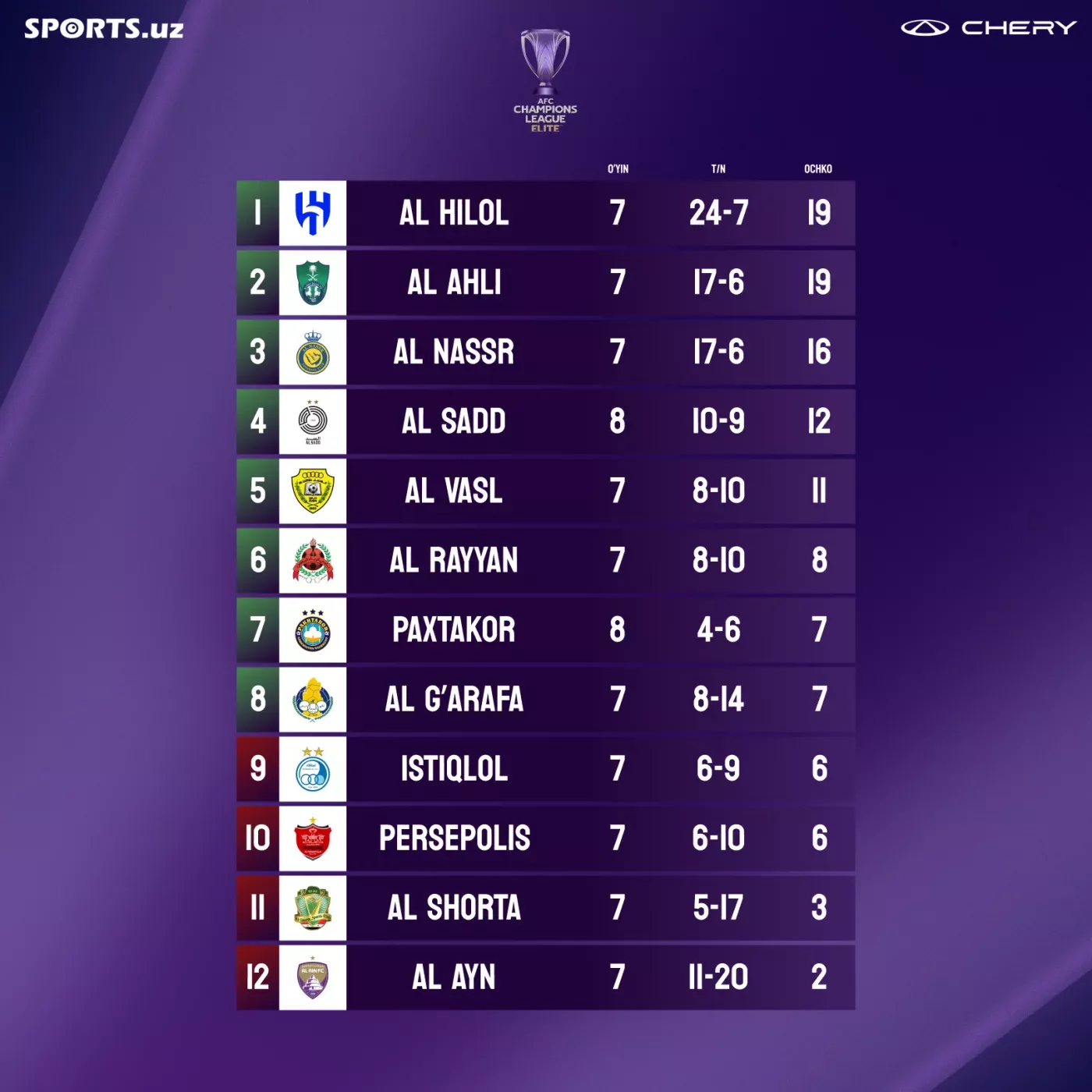Select the Al Rayyan red crest
This screenshot has height=1092, width=1092.
313,560
